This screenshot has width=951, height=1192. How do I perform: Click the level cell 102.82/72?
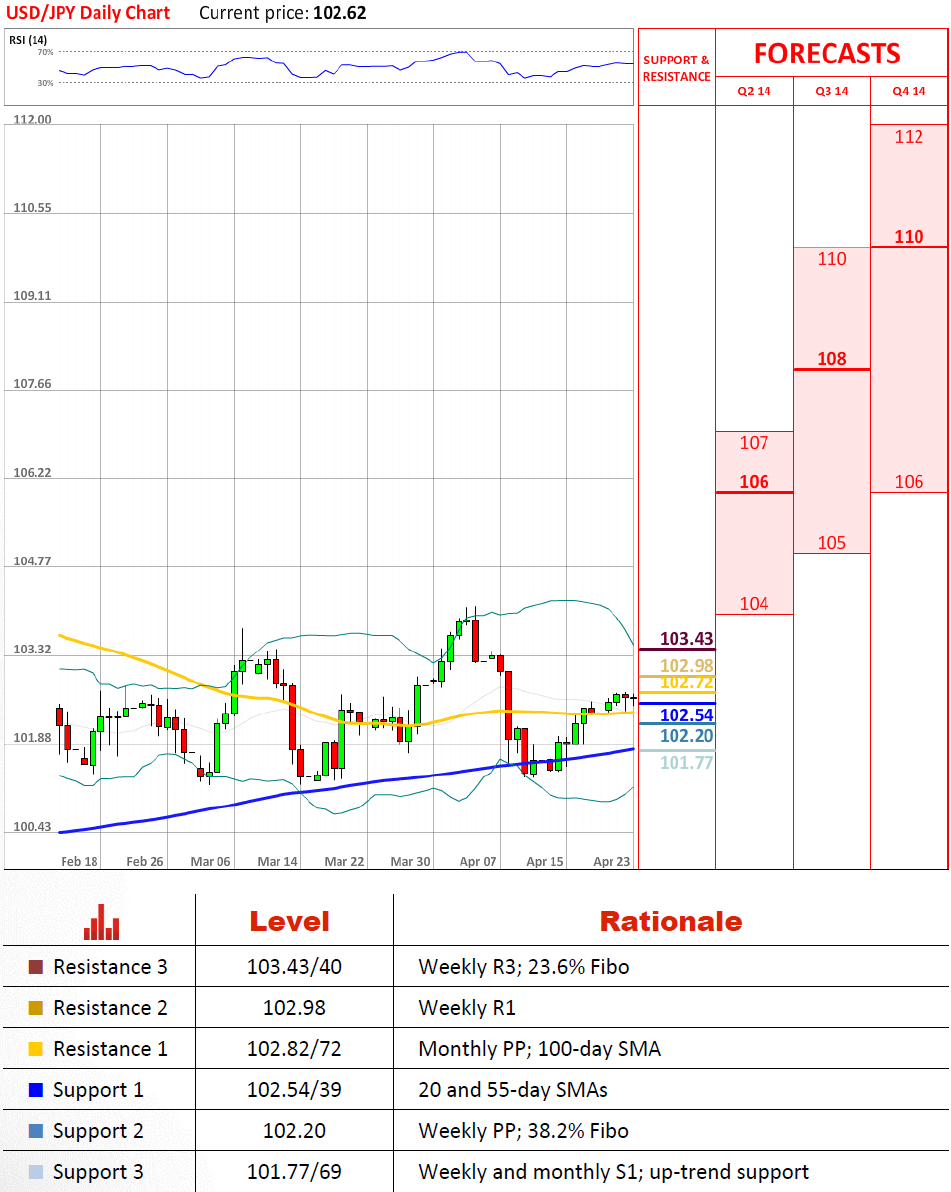pyautogui.click(x=294, y=1049)
